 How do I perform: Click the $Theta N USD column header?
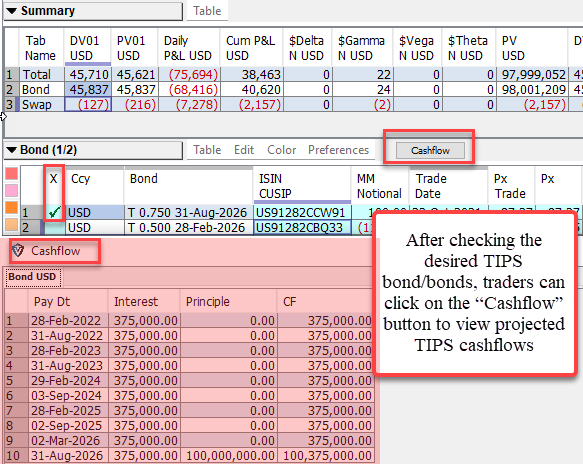click(x=468, y=48)
